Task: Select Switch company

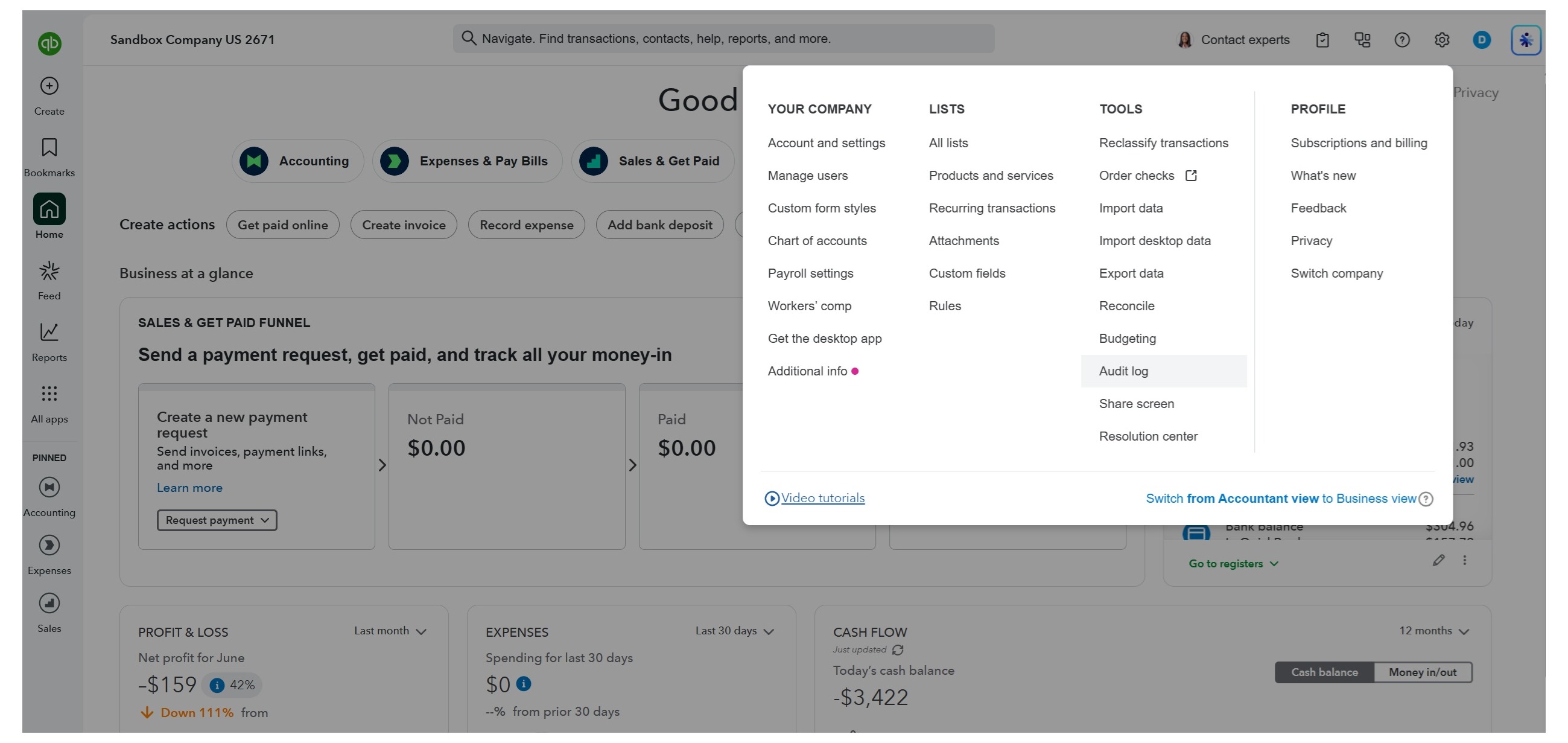Action: [x=1337, y=273]
